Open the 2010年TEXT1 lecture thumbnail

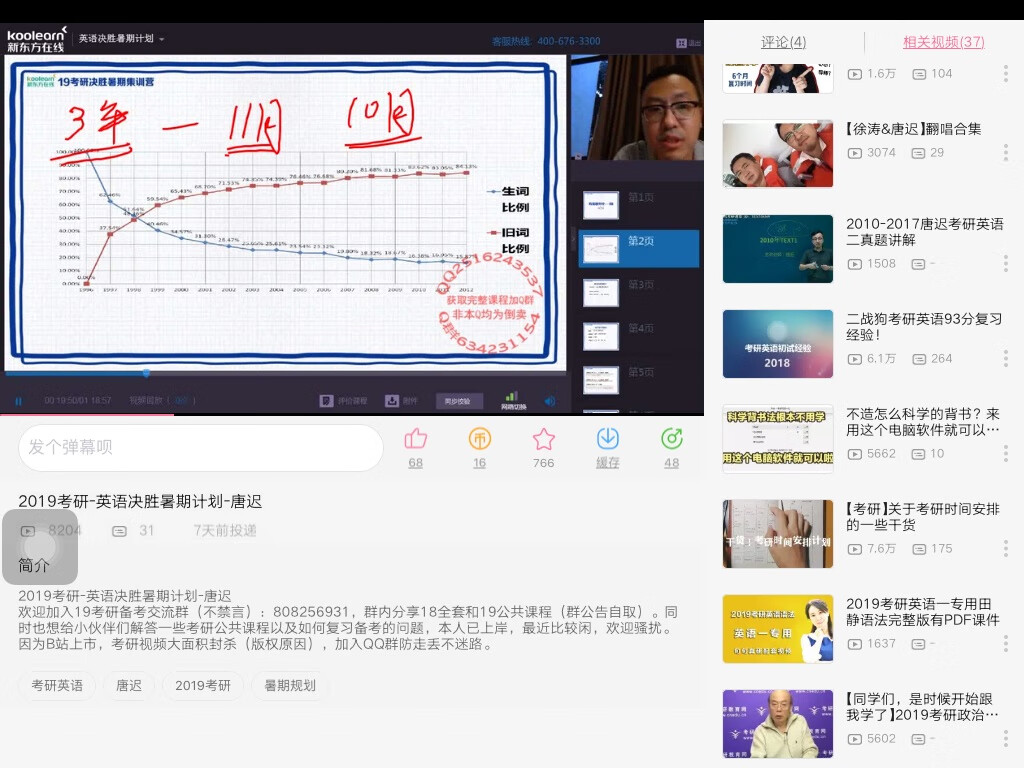[778, 249]
